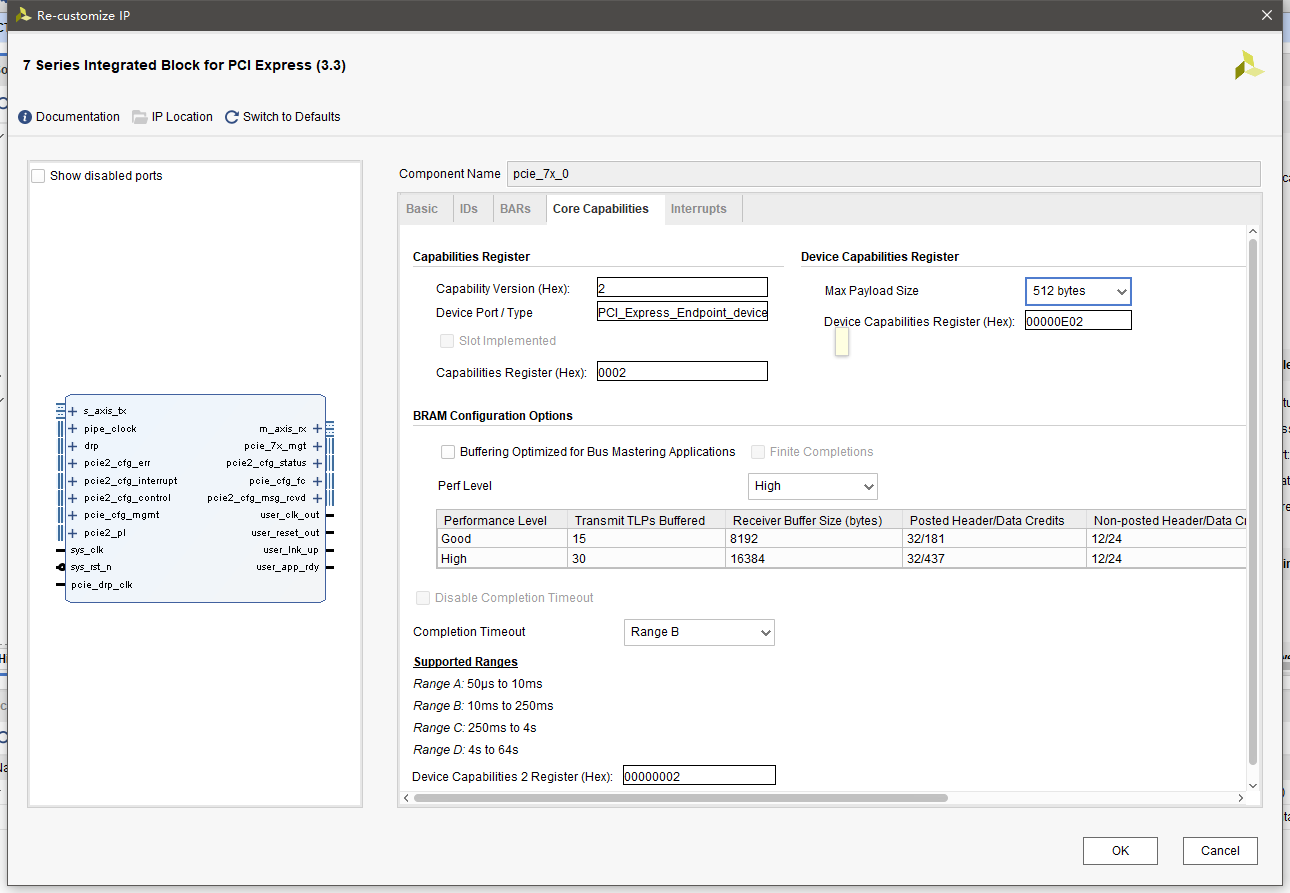Toggle Show disabled ports checkbox
The height and width of the screenshot is (893, 1290).
pos(38,176)
